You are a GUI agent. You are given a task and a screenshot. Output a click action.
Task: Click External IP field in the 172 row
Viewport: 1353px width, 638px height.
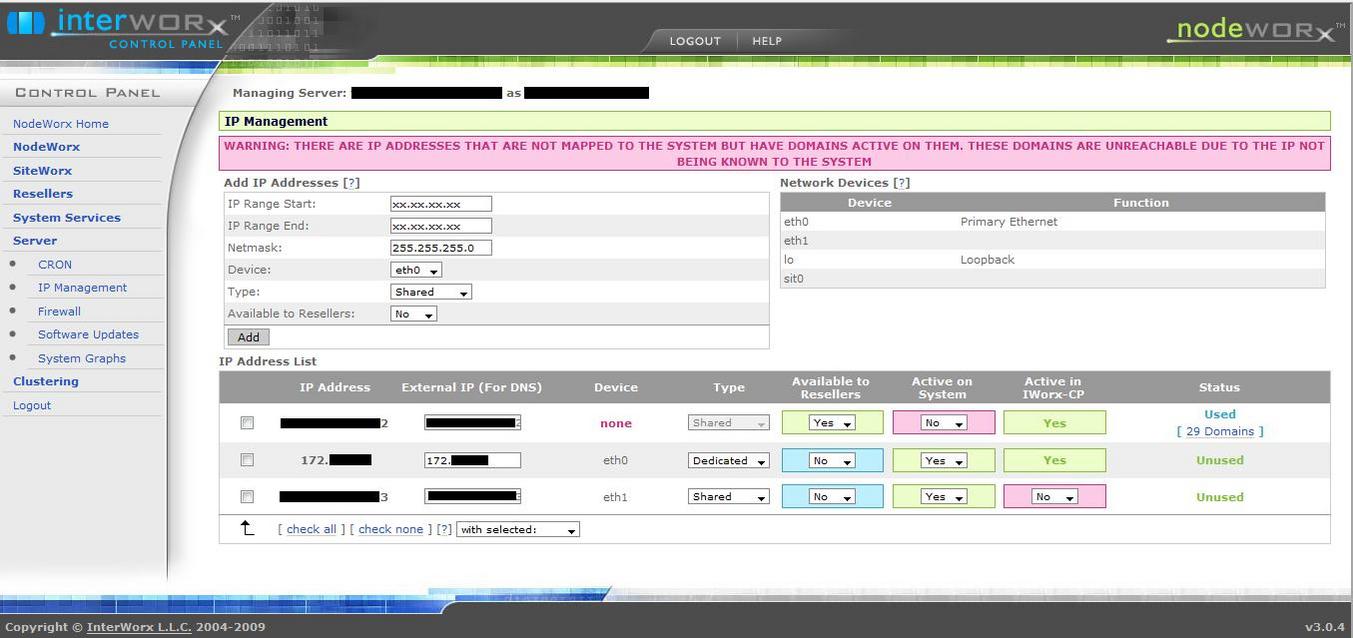point(472,461)
